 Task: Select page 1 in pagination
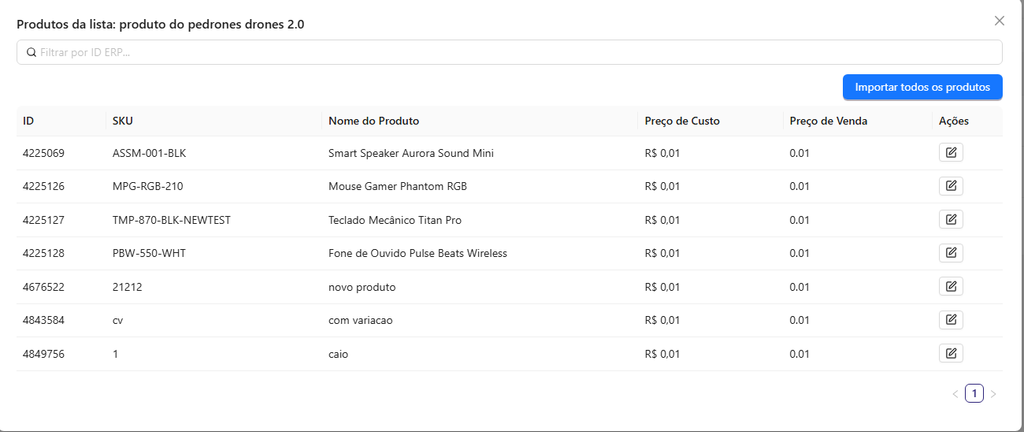pyautogui.click(x=974, y=393)
